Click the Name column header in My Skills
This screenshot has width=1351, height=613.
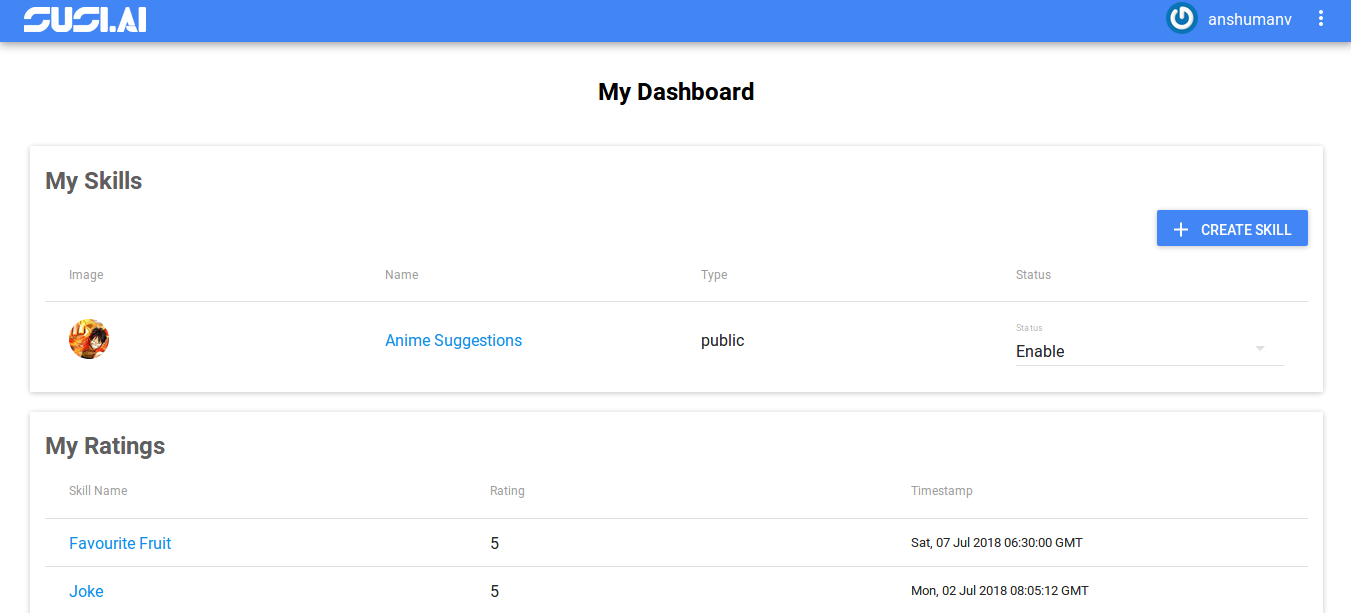pyautogui.click(x=401, y=275)
